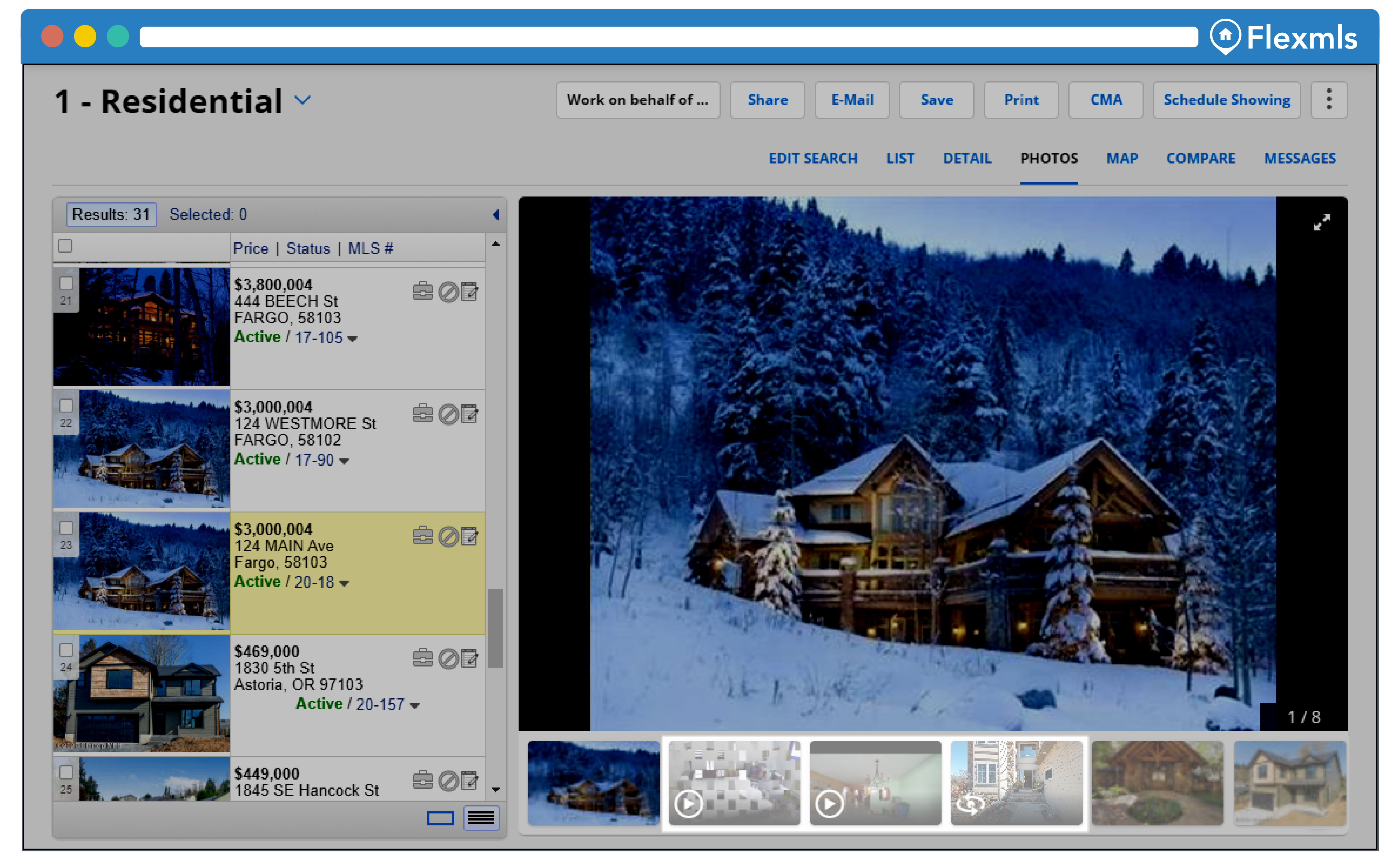The image size is (1400, 859).
Task: Open MLS number 17-105 link
Action: pyautogui.click(x=319, y=338)
